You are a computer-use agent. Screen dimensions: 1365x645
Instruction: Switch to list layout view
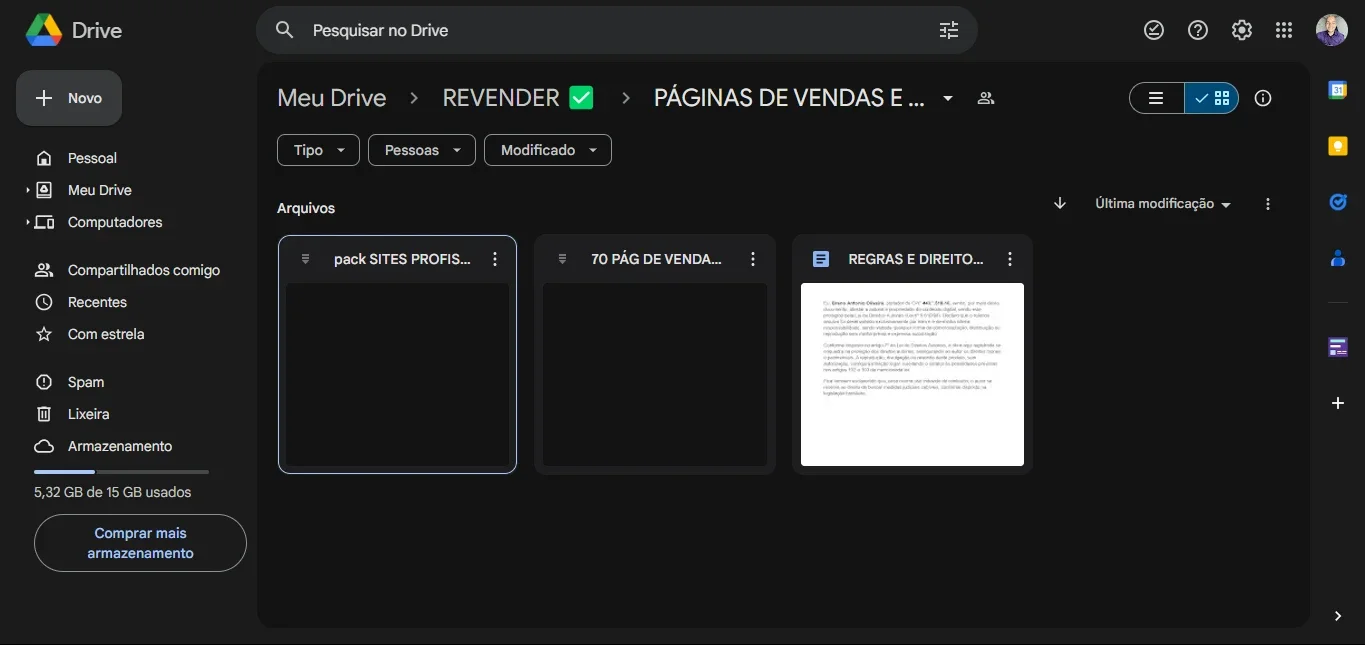click(x=1157, y=98)
